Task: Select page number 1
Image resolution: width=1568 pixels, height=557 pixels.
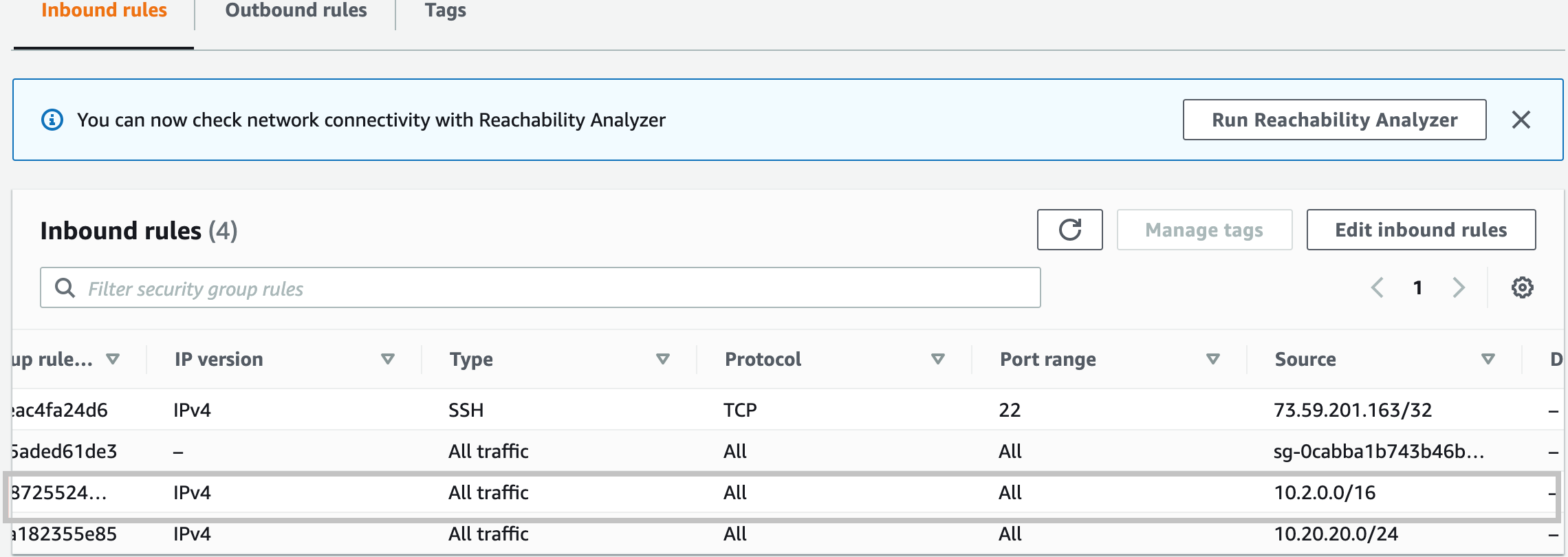Action: point(1417,287)
